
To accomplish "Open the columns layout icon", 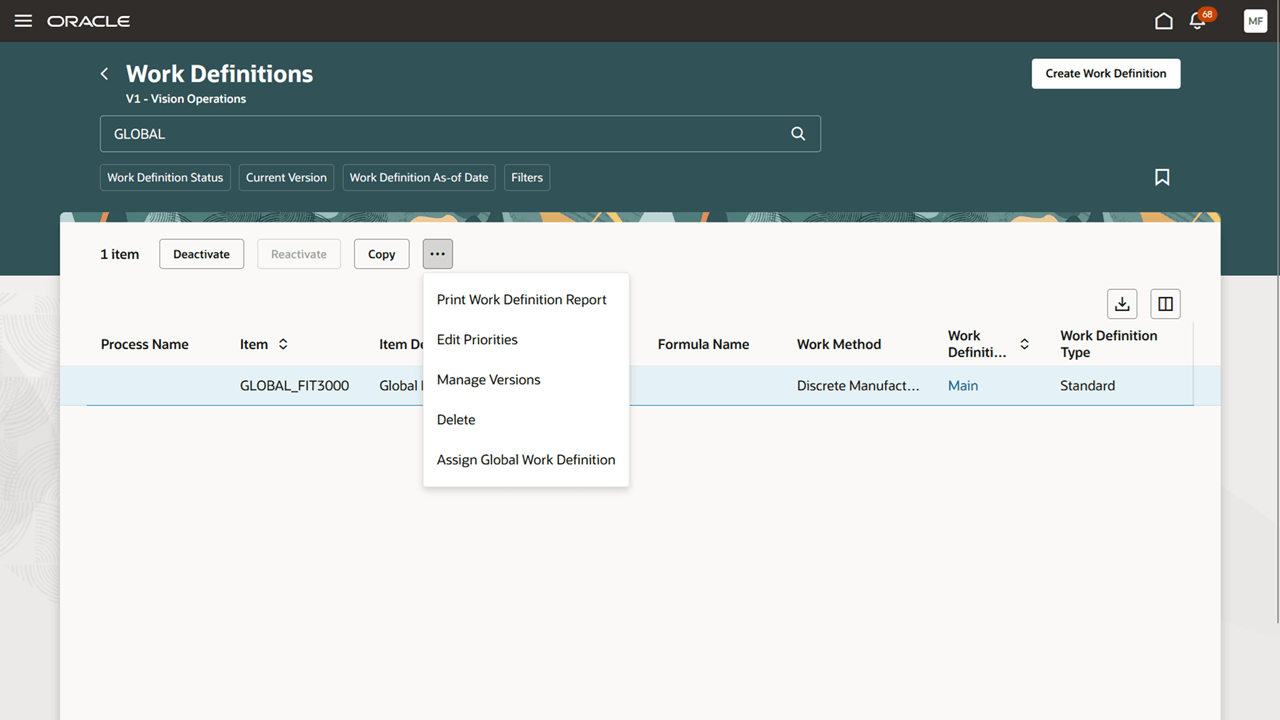I will 1165,304.
